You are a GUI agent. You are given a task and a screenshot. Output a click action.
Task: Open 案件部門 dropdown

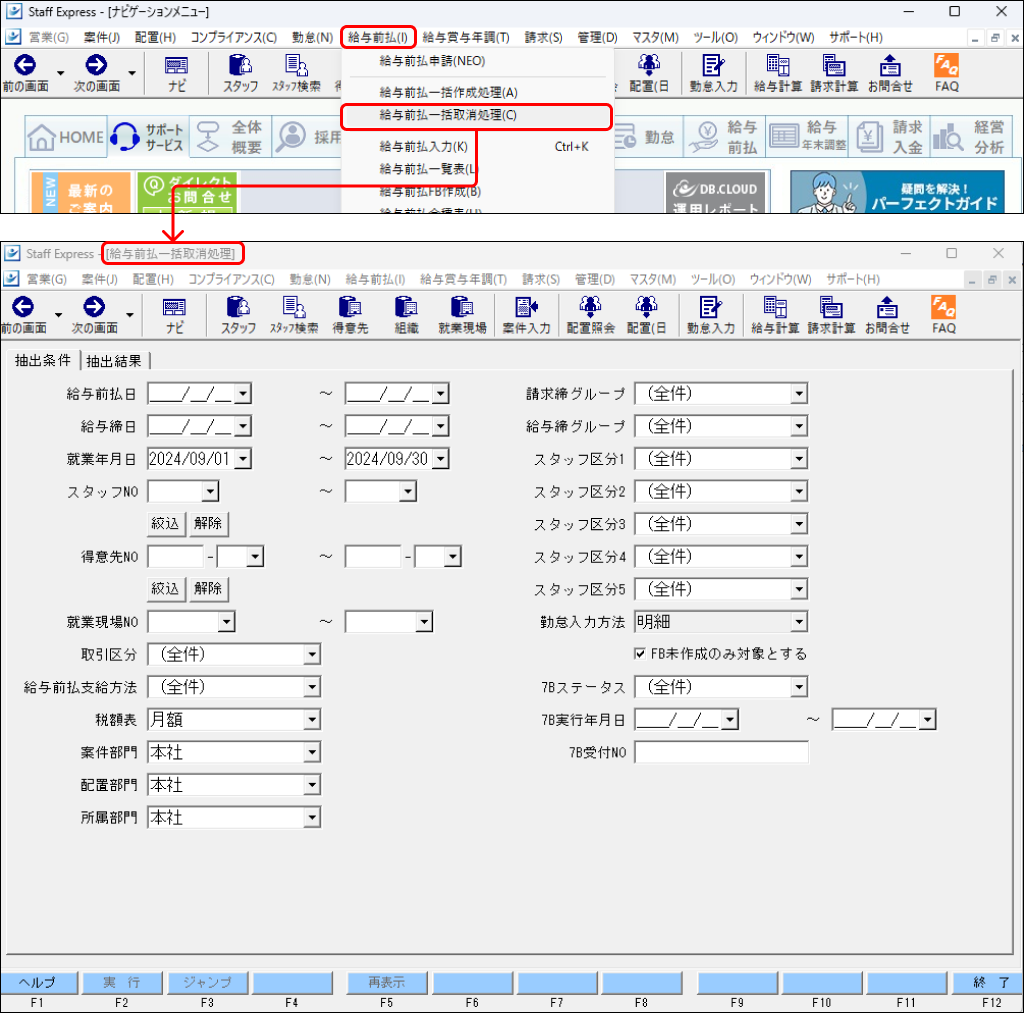(x=312, y=752)
